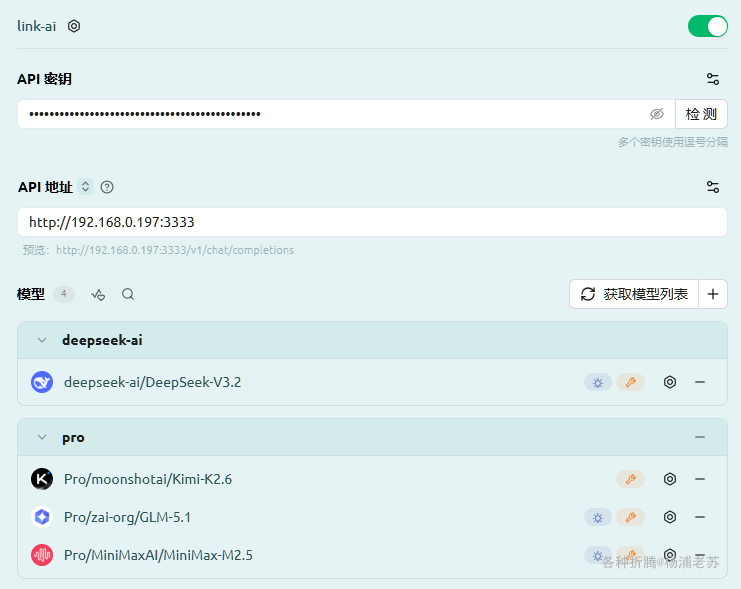Click DeepSeek-V3.2 reasoning badge
Screen dimensions: 741x589
(598, 382)
